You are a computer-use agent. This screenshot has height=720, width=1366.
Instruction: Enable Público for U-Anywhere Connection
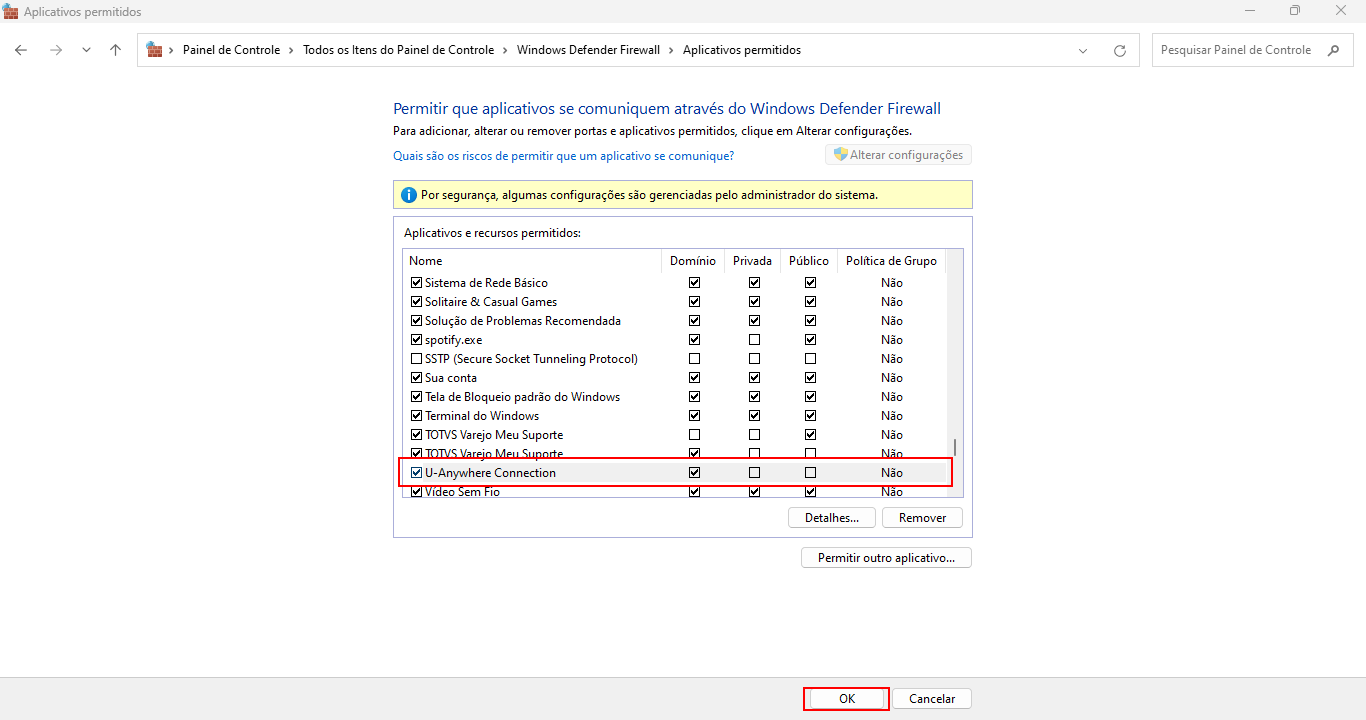(x=811, y=473)
